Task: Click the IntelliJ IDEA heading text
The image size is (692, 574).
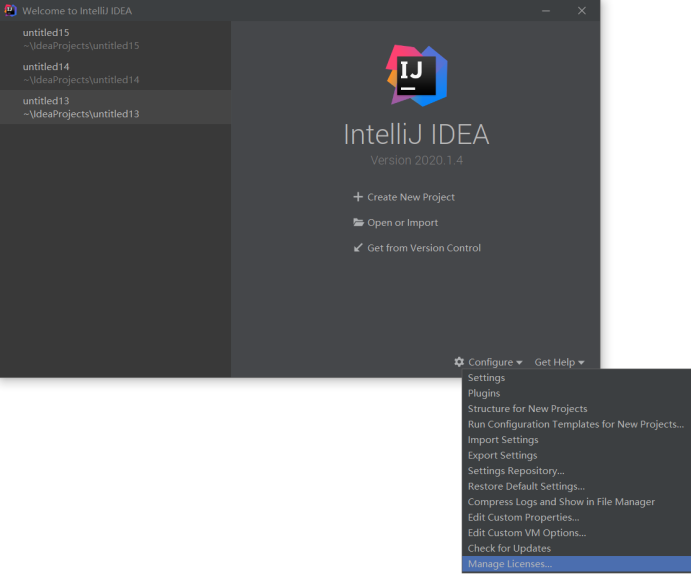Action: click(x=417, y=135)
